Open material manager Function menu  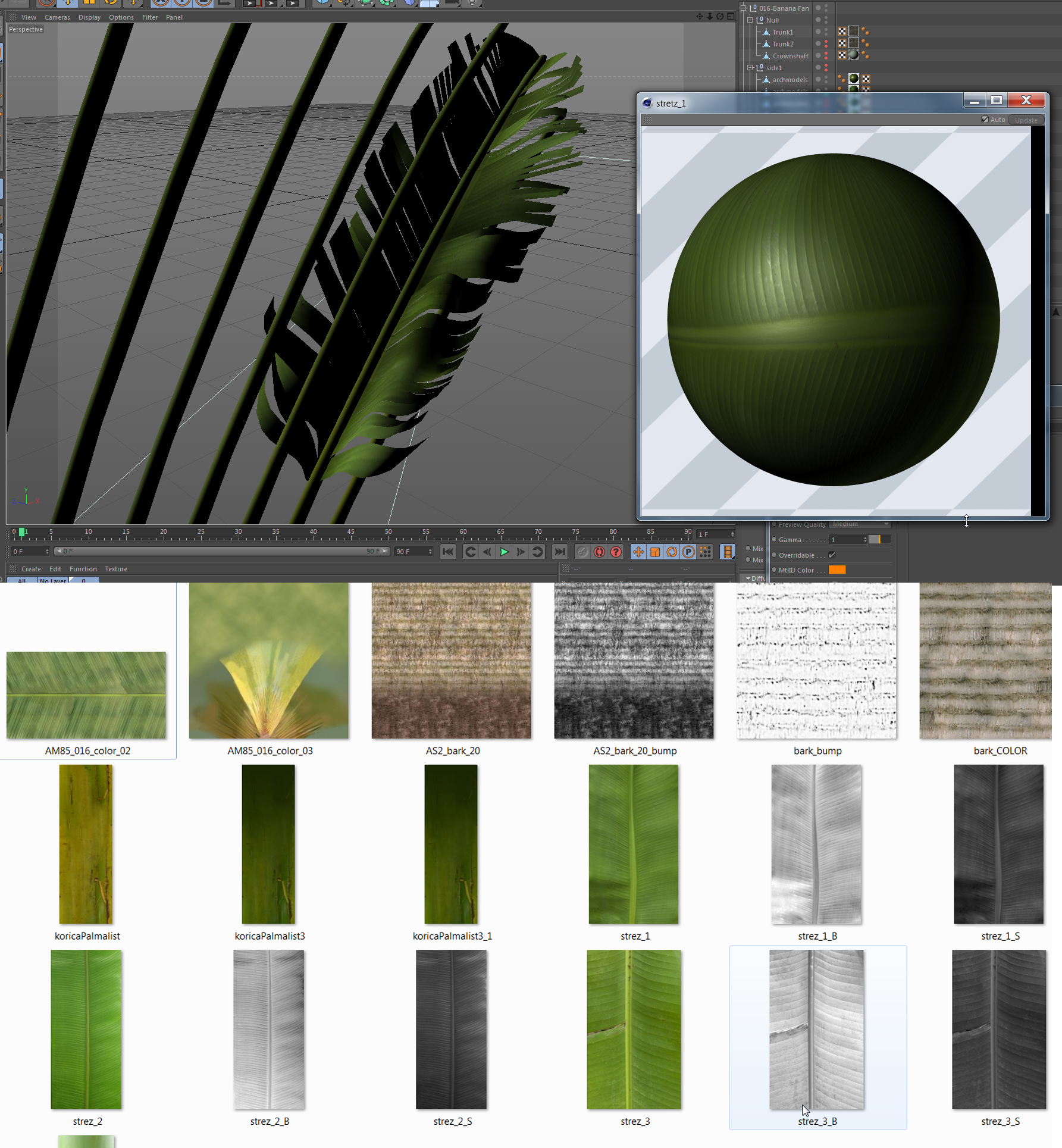83,569
